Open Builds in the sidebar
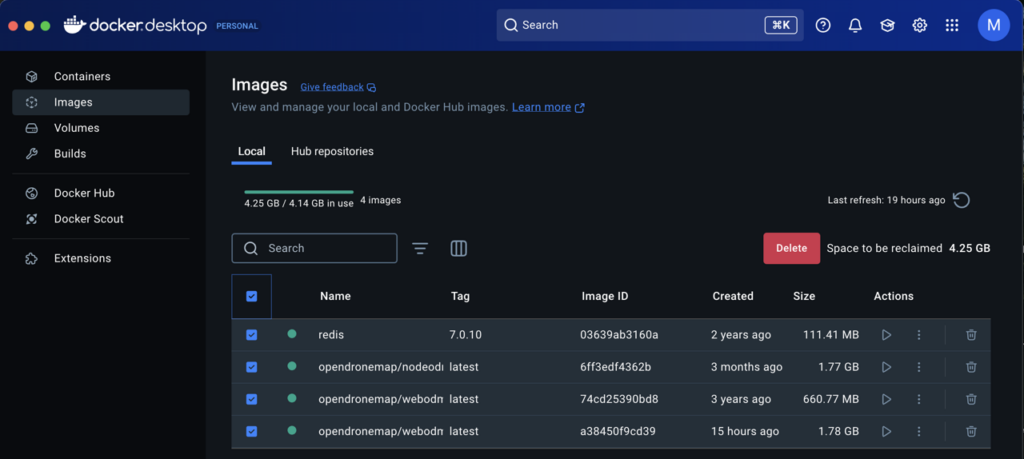1024x459 pixels. point(101,154)
